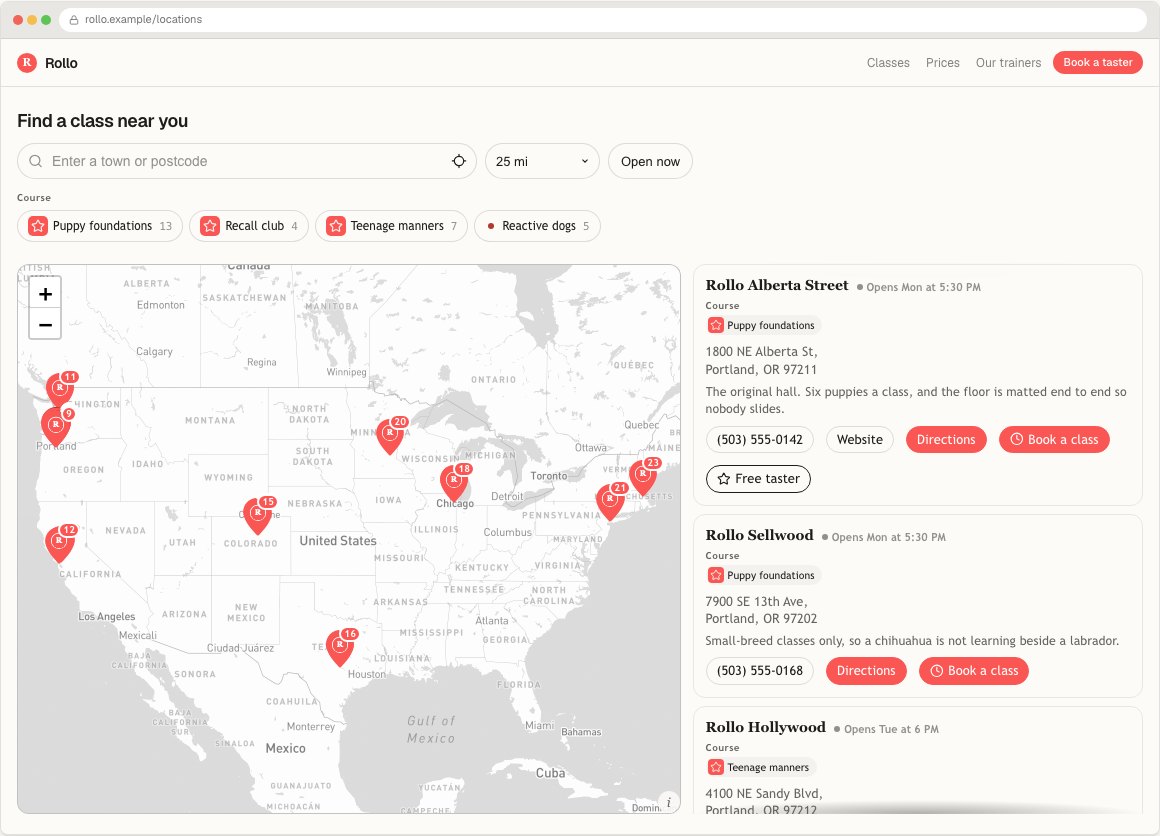The image size is (1160, 836).
Task: Click the Free taster button
Action: pos(758,479)
